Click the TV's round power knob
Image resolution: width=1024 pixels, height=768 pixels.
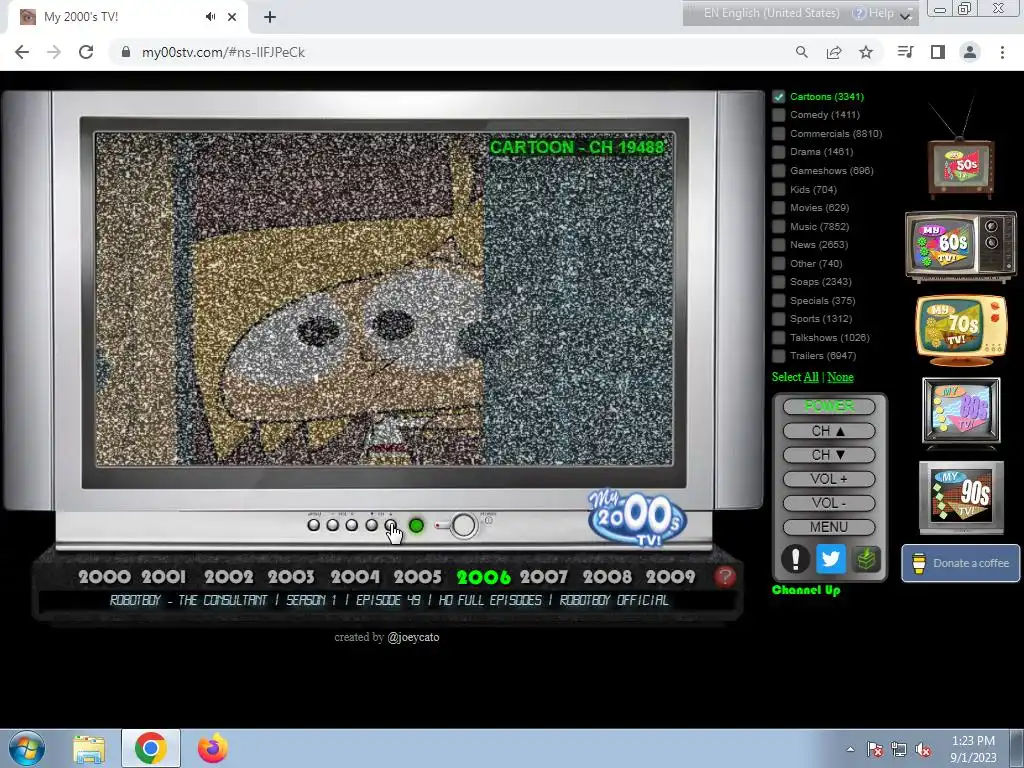pyautogui.click(x=464, y=525)
